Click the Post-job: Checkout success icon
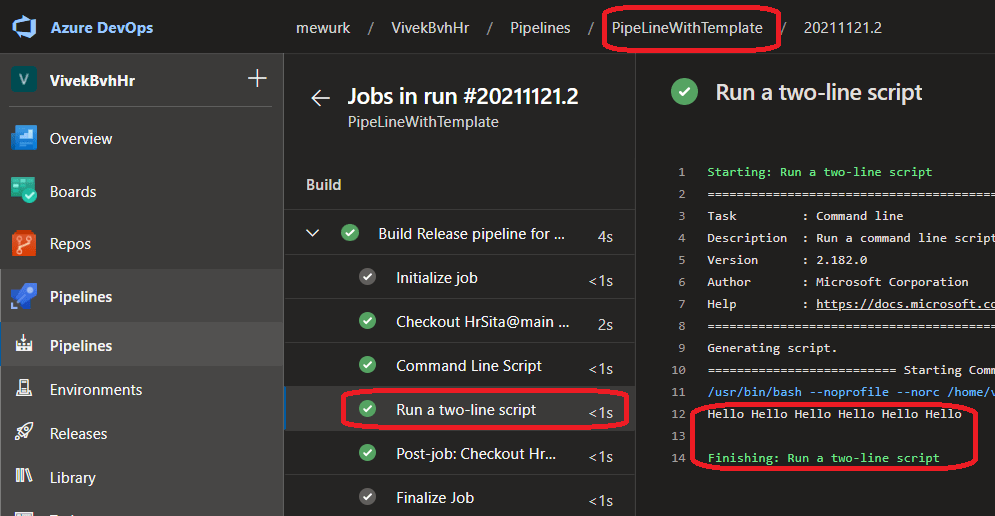The width and height of the screenshot is (995, 516). point(367,453)
